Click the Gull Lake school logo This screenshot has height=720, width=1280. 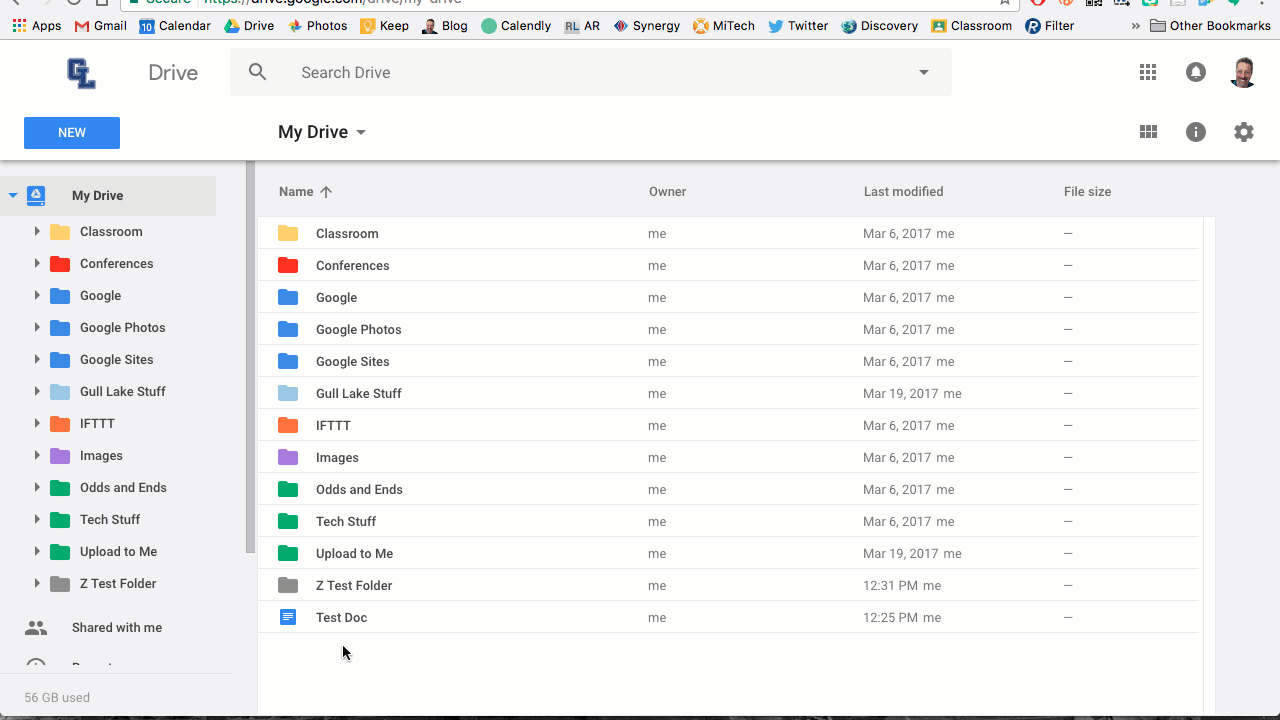coord(81,73)
